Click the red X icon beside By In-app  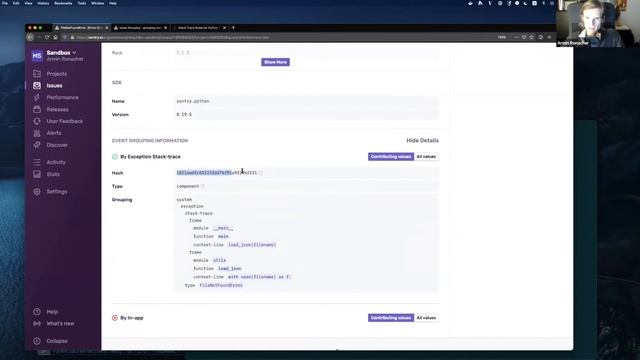click(x=115, y=318)
